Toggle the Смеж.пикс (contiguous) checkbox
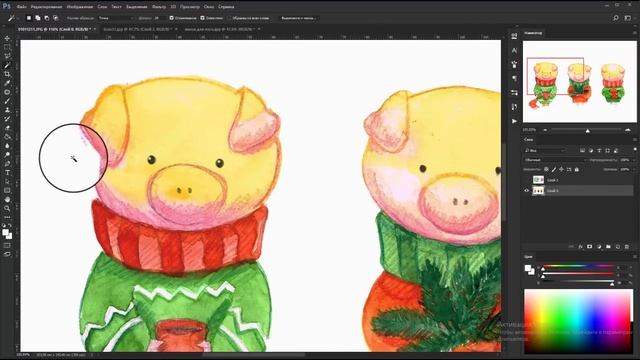Viewport: 640px width, 360px height. (202, 18)
